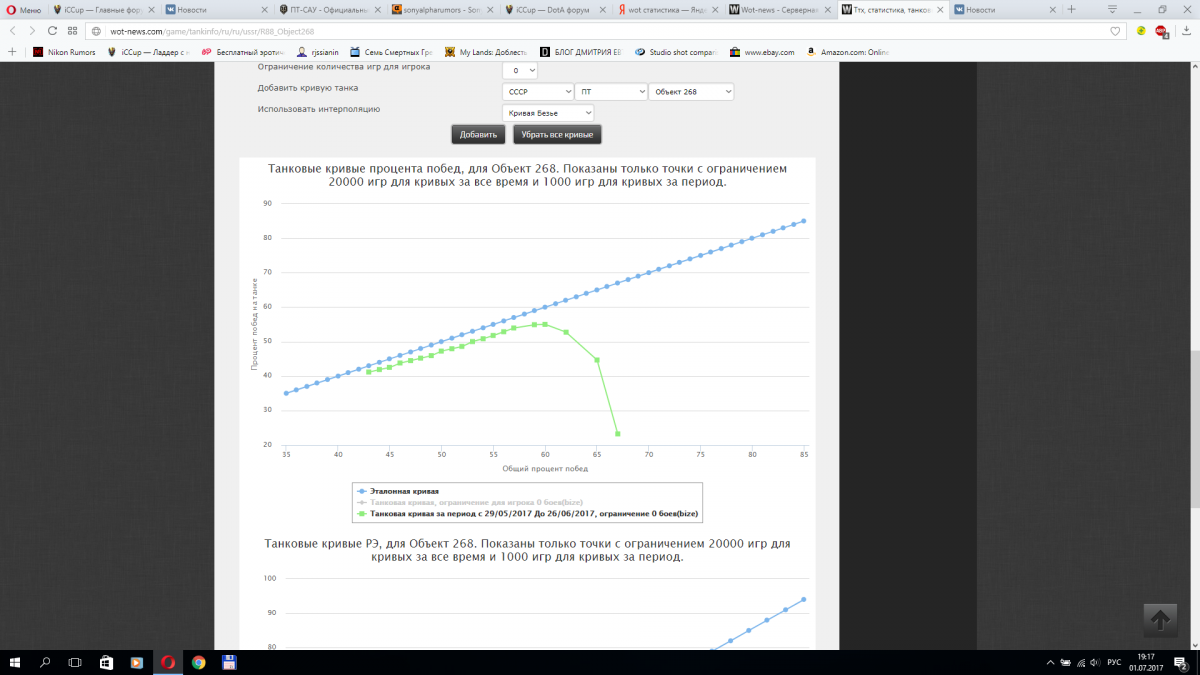The width and height of the screenshot is (1200, 675).
Task: Open the Windows Start menu
Action: (x=15, y=662)
